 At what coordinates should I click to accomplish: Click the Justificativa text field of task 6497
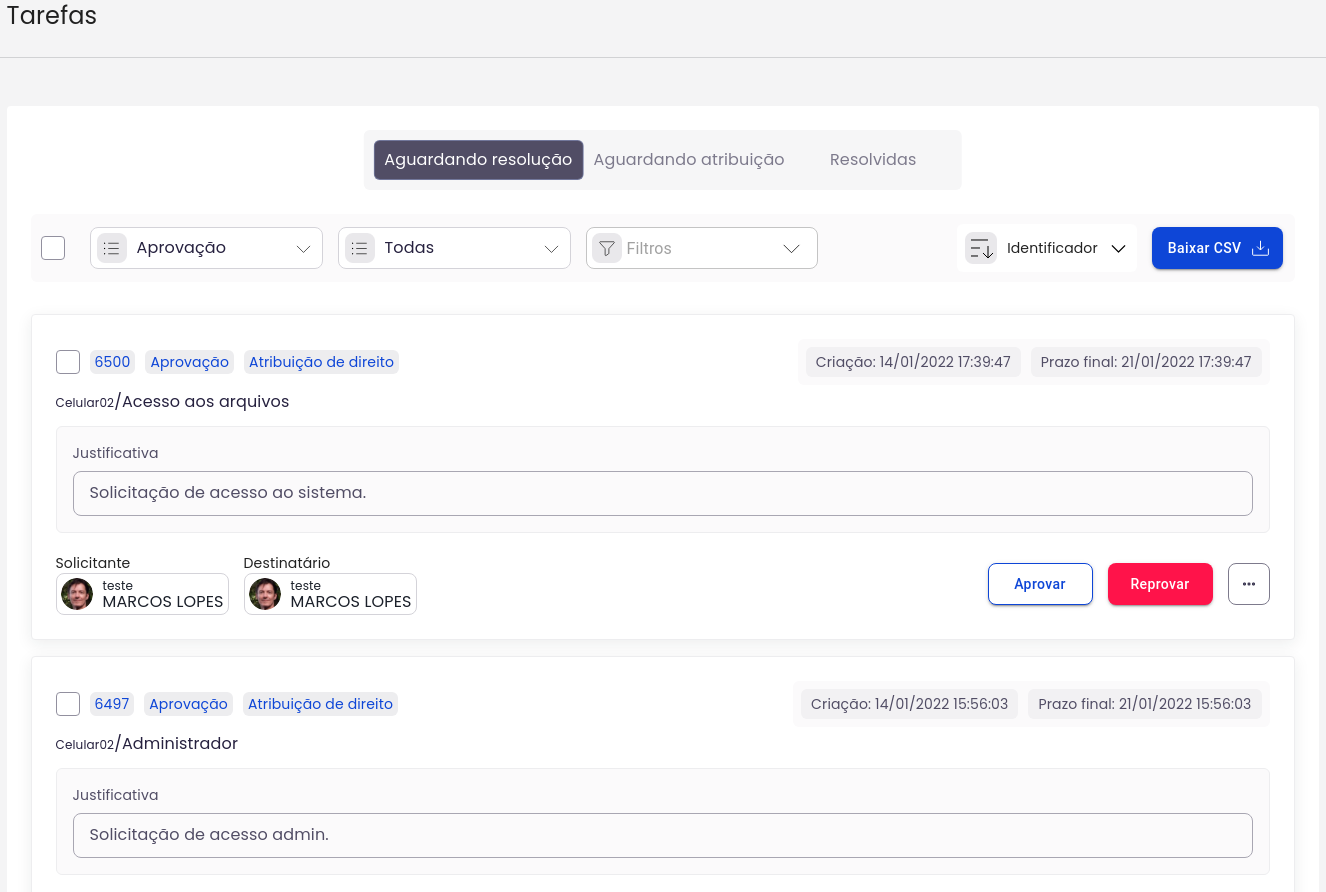click(662, 835)
